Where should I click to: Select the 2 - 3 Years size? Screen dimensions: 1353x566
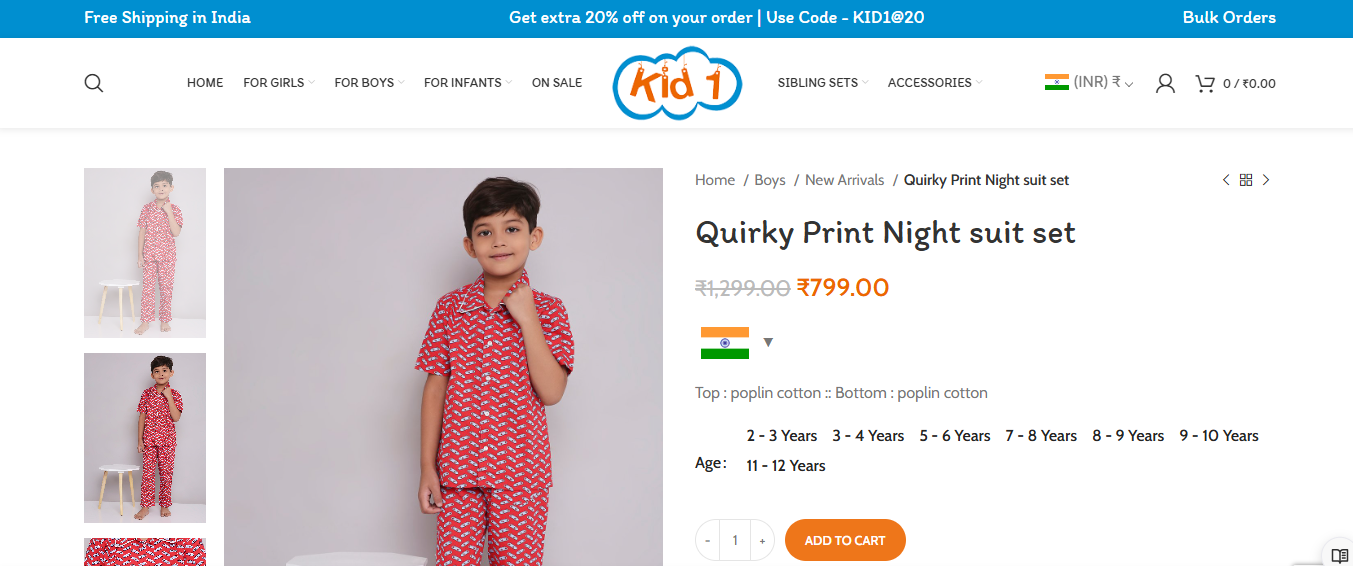[x=782, y=436]
